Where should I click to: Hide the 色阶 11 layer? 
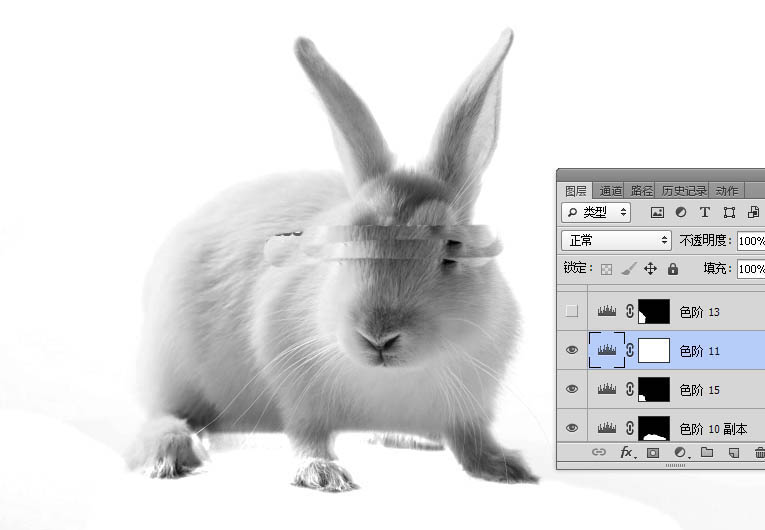click(572, 350)
